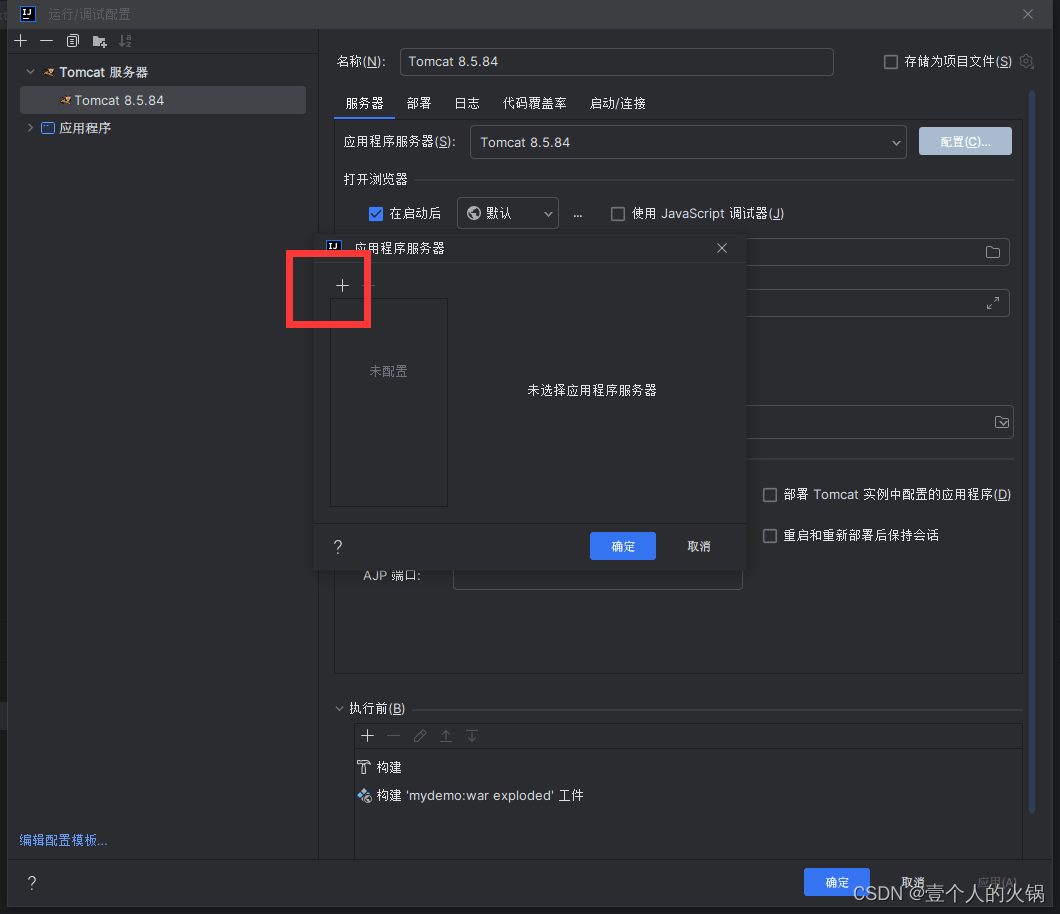This screenshot has width=1060, height=914.
Task: Collapse the before launch section
Action: [x=339, y=708]
